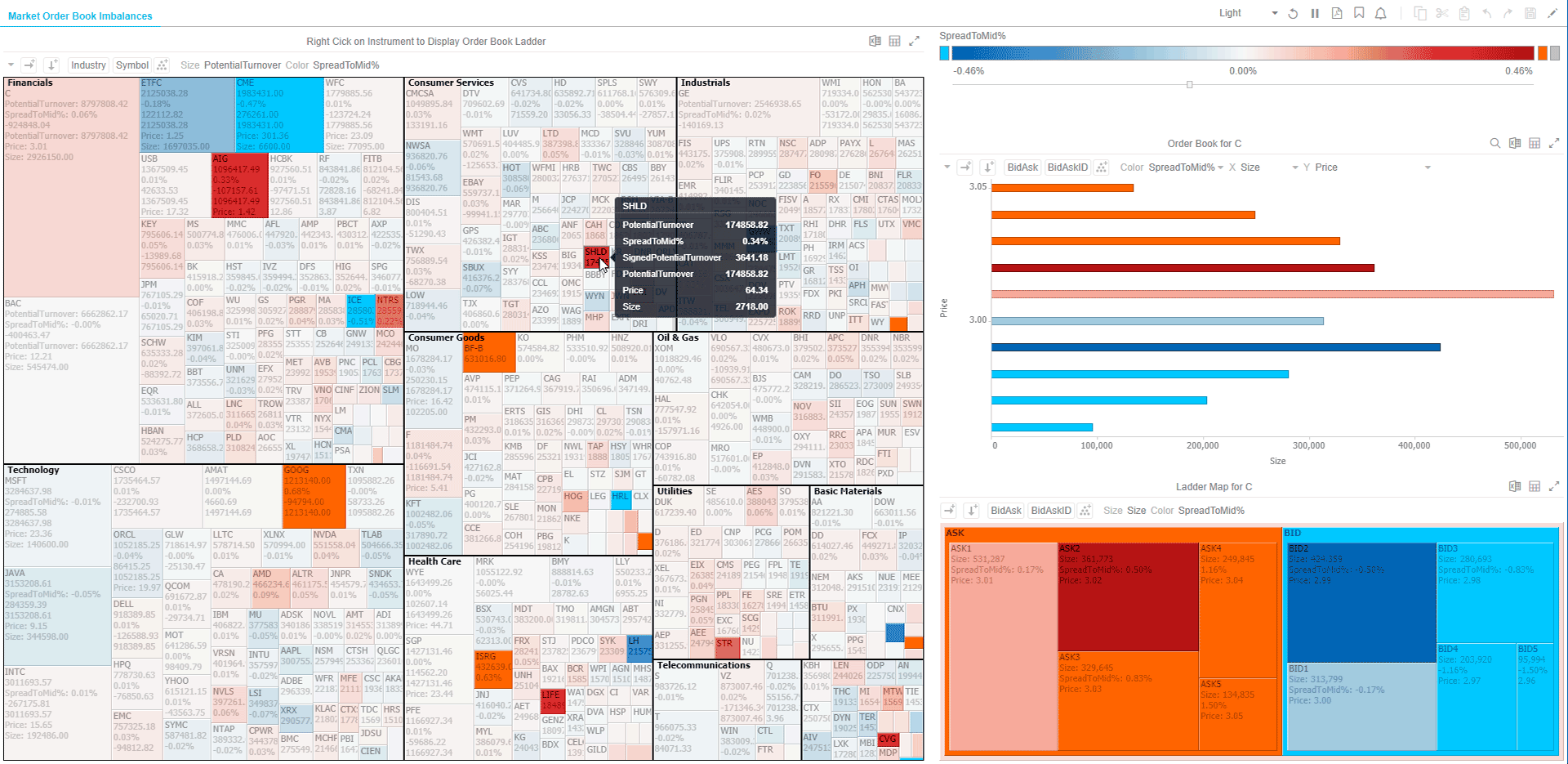Click add-columns icon in Order Book toolbar
The width and height of the screenshot is (1568, 764).
click(965, 167)
